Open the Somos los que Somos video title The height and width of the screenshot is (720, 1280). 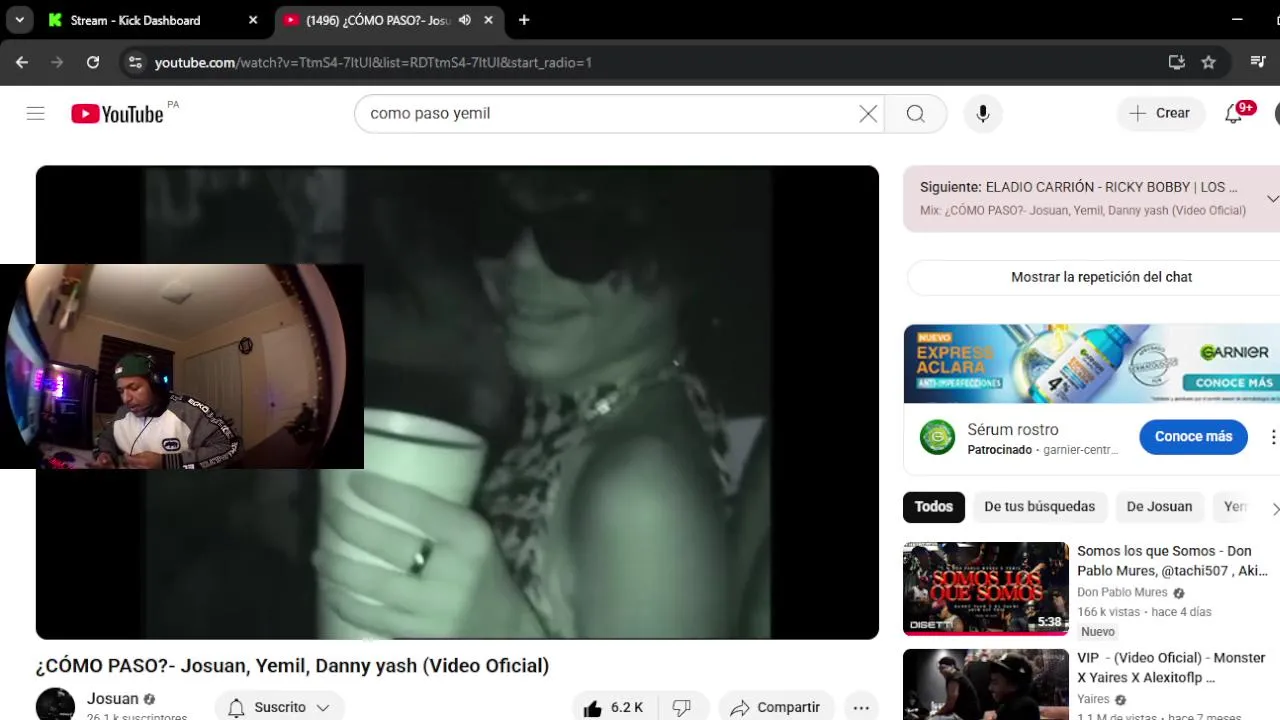[x=1172, y=561]
